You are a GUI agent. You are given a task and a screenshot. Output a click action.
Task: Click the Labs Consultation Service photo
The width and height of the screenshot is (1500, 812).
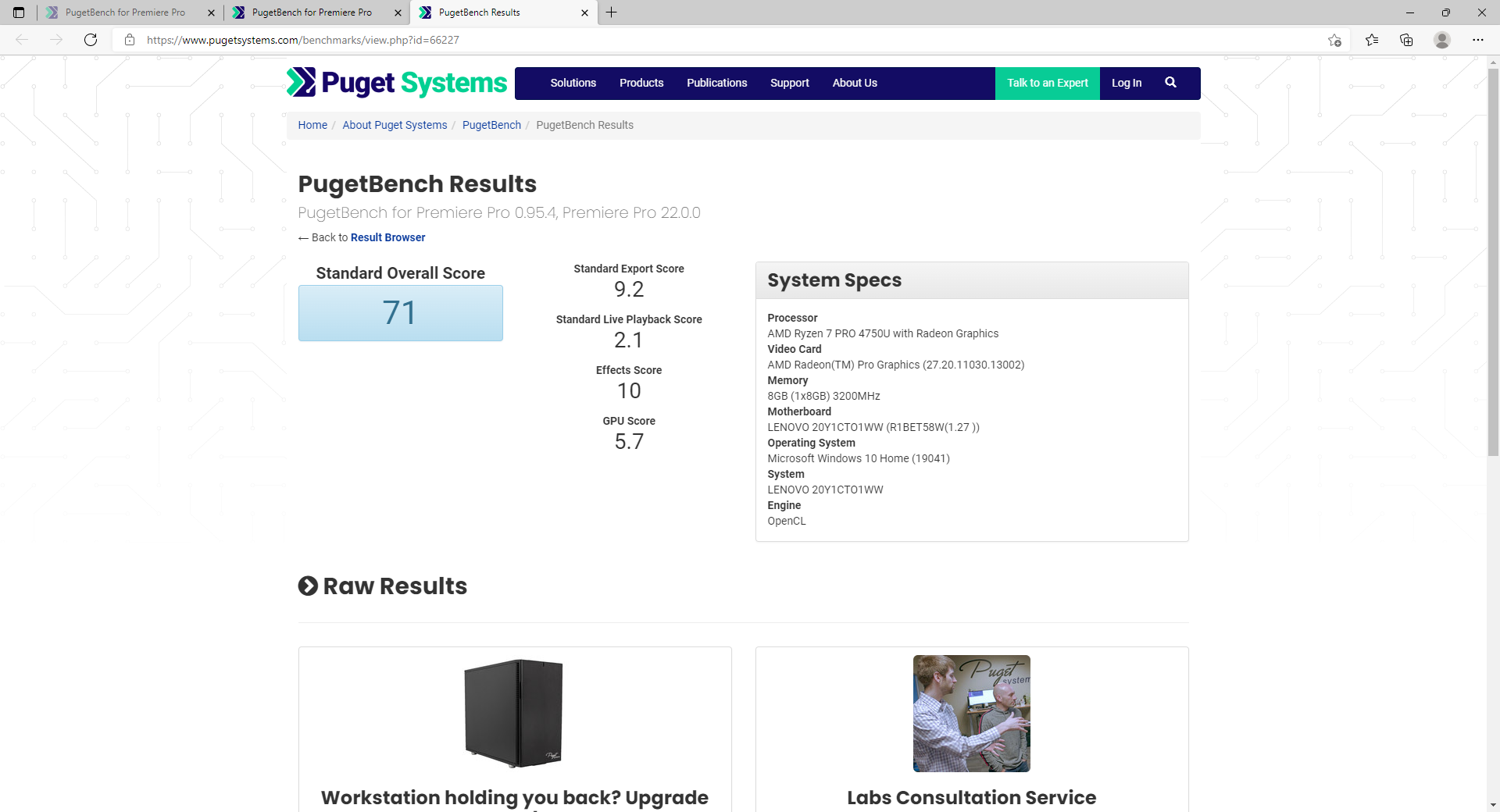pos(971,713)
